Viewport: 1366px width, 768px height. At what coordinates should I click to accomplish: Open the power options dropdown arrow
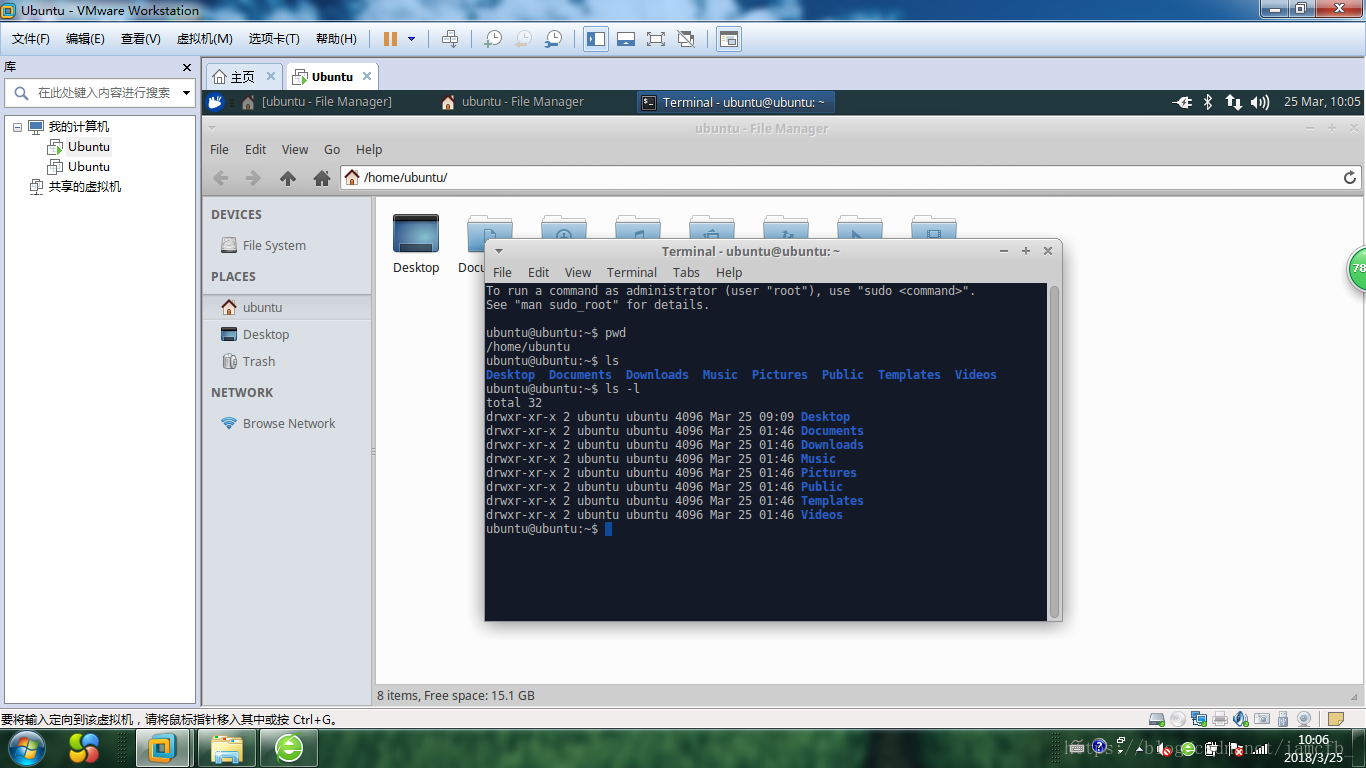pos(411,39)
